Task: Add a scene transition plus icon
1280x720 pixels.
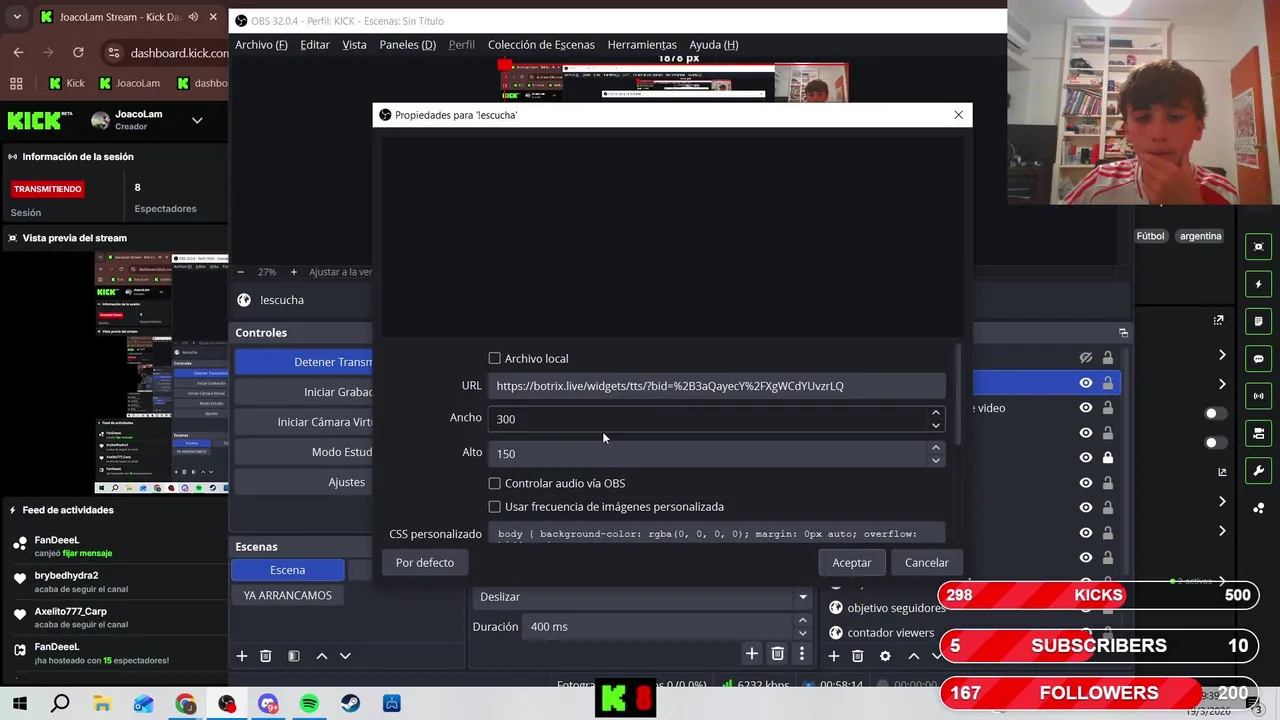Action: 751,654
